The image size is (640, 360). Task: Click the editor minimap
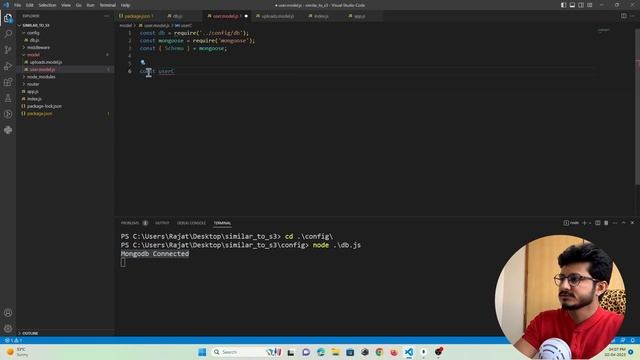[x=604, y=31]
